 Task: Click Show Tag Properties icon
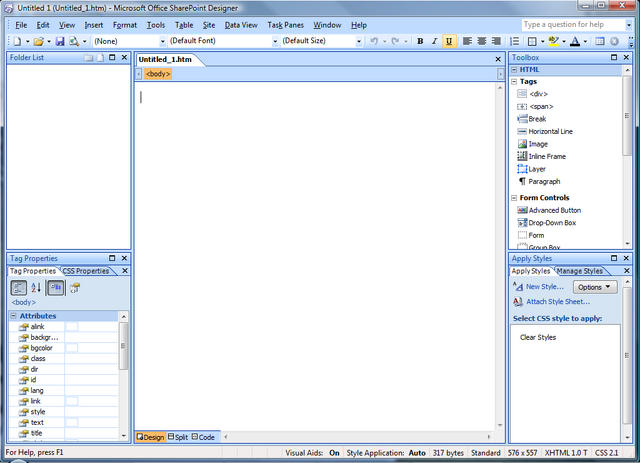[x=75, y=288]
